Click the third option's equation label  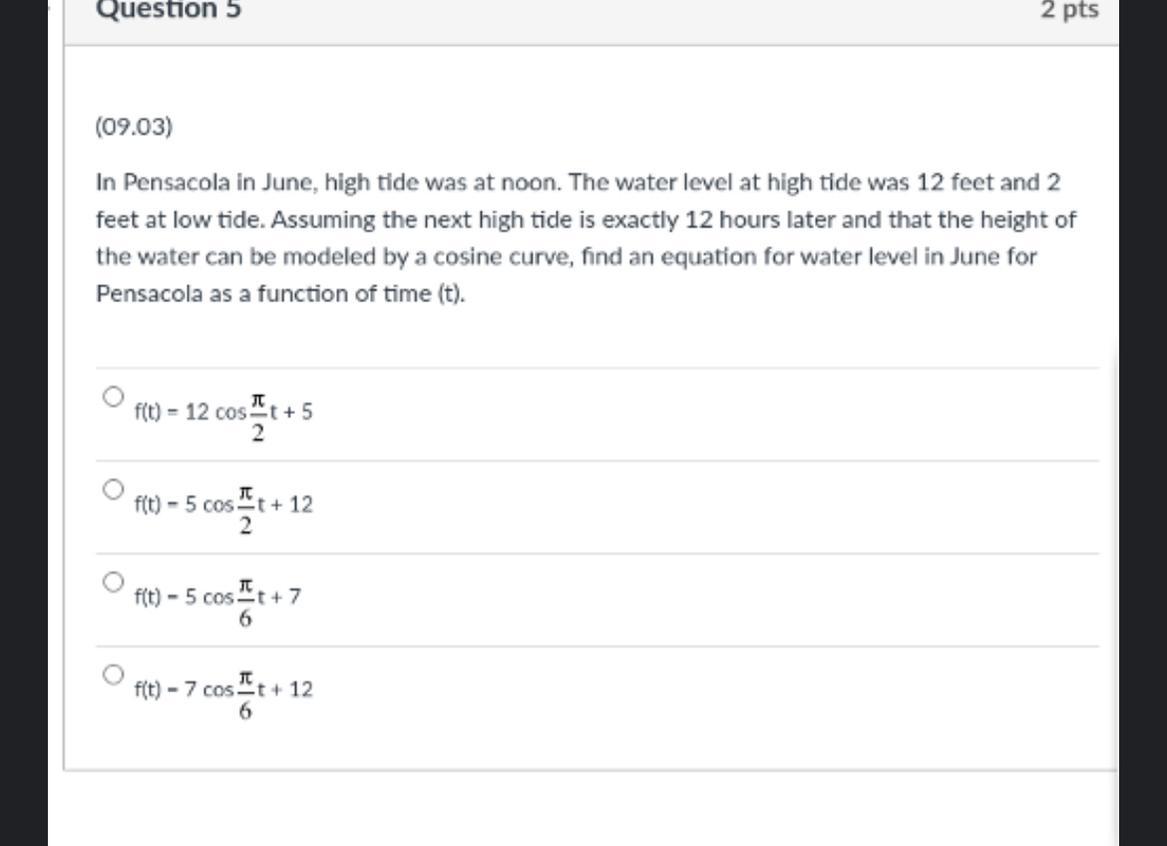(x=218, y=598)
